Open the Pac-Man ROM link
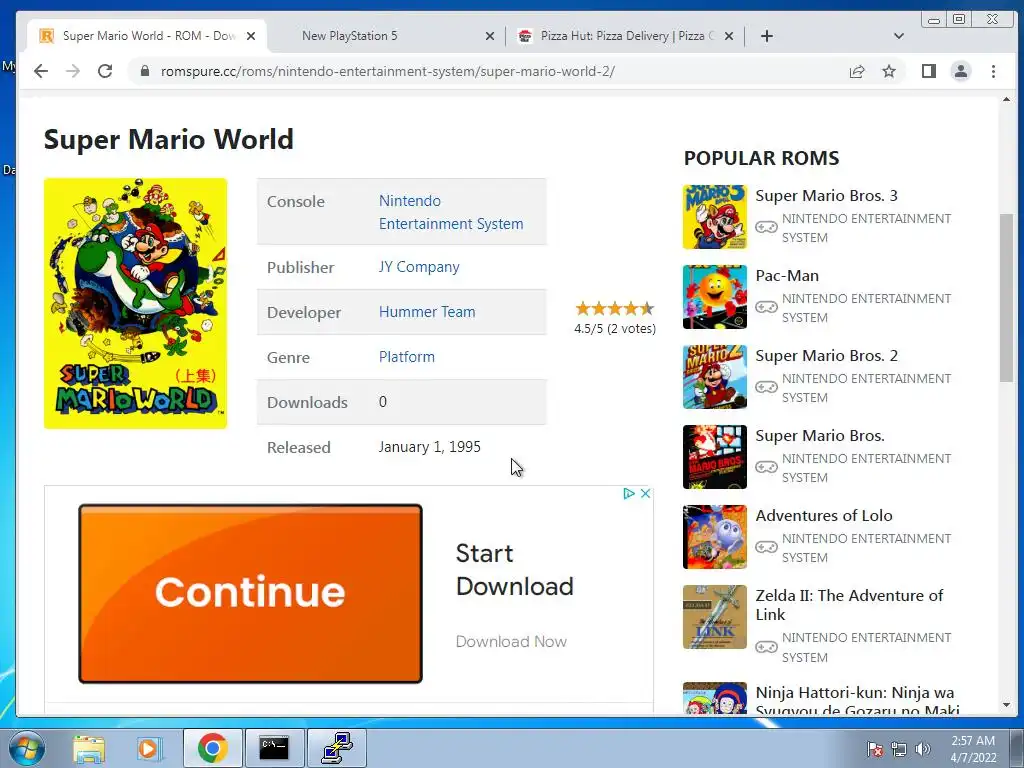The height and width of the screenshot is (768, 1024). (x=787, y=276)
